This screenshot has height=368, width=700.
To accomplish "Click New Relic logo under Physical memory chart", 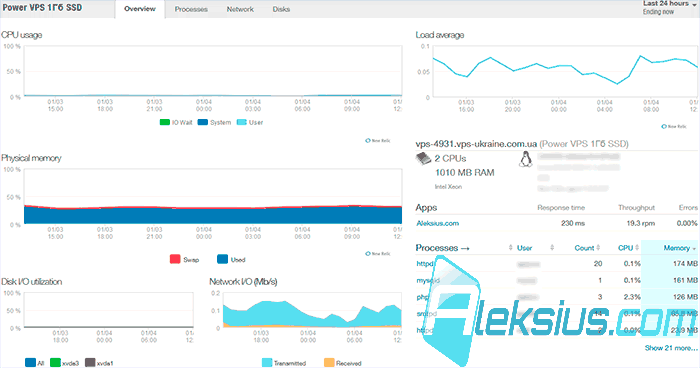I will click(x=378, y=253).
